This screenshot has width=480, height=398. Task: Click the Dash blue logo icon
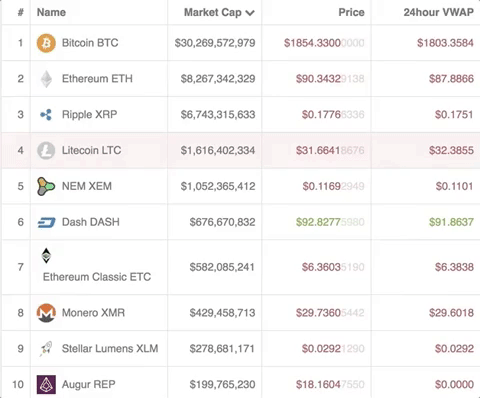pyautogui.click(x=46, y=222)
